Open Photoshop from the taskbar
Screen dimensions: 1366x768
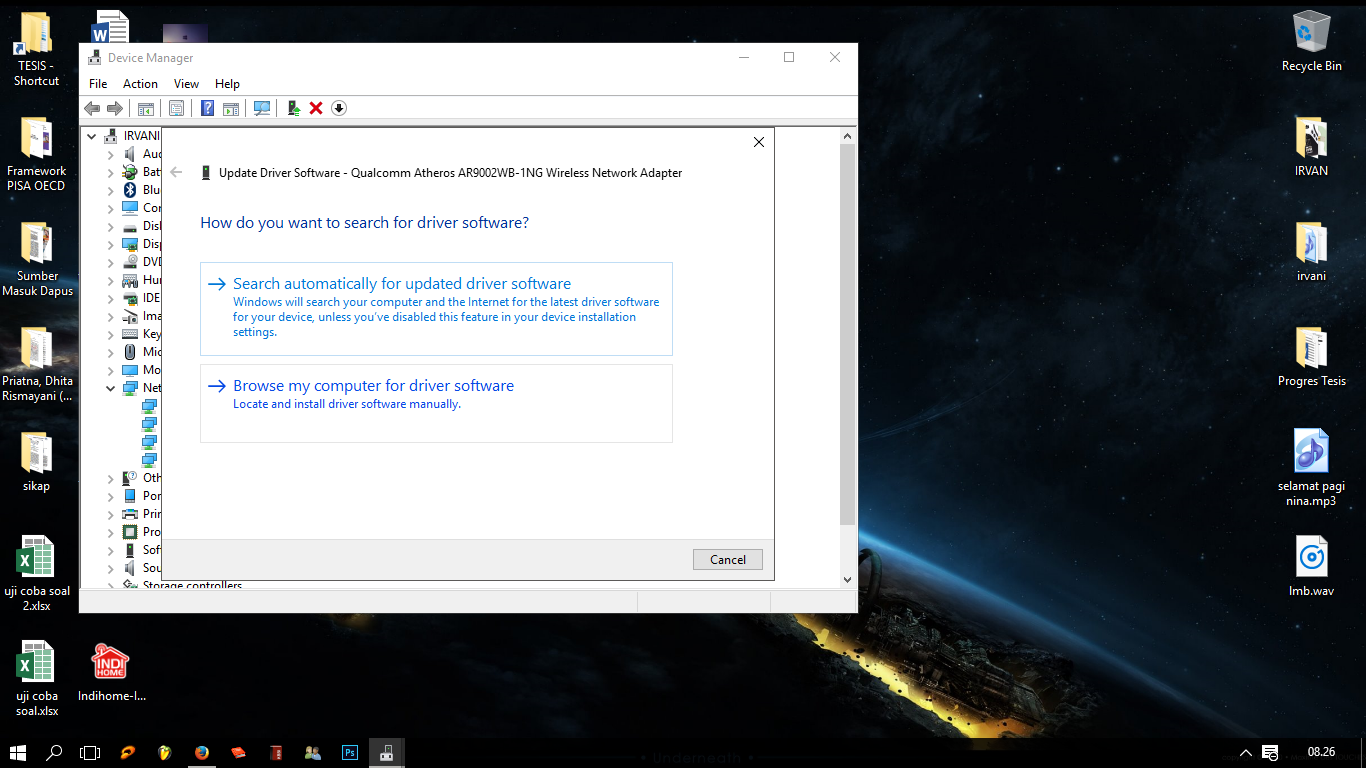click(x=350, y=752)
